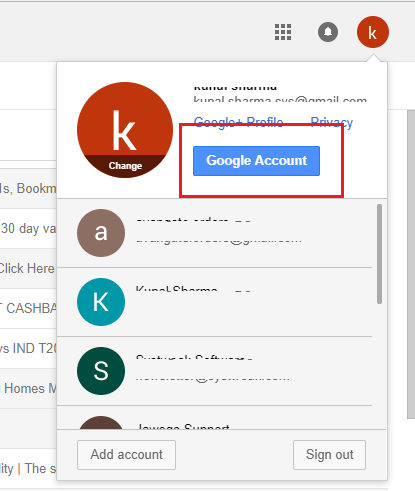Viewport: 415px width, 491px height.
Task: Click the Google Account button
Action: tap(256, 161)
